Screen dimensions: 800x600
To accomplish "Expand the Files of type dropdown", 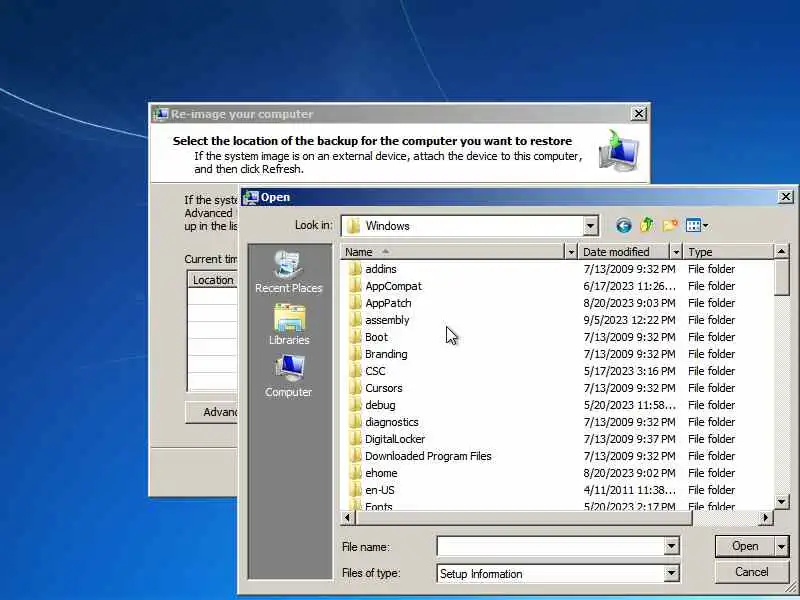I will [671, 573].
